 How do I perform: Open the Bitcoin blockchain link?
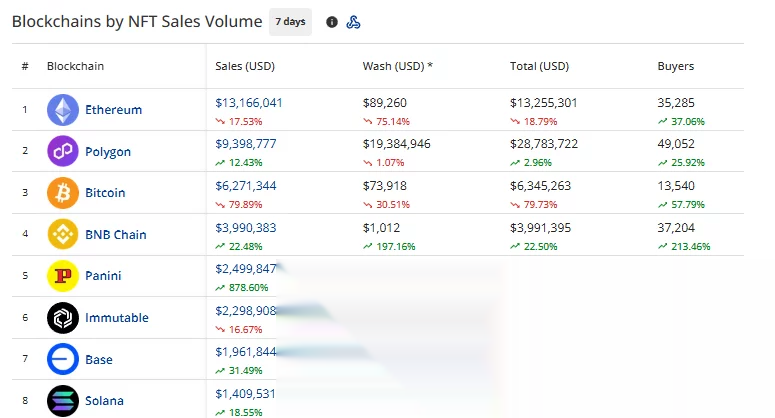point(105,193)
